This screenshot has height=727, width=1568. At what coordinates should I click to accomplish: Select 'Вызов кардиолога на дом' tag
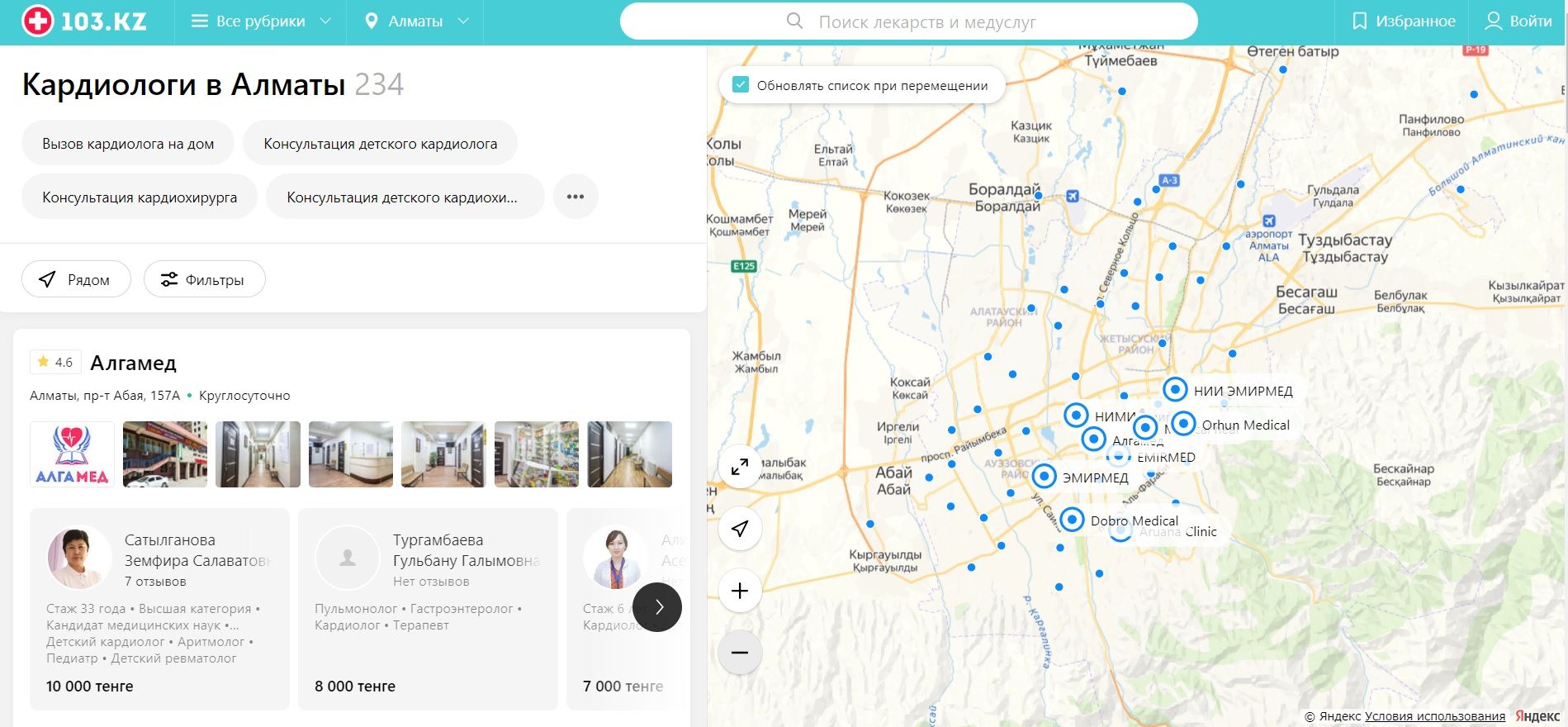[128, 144]
